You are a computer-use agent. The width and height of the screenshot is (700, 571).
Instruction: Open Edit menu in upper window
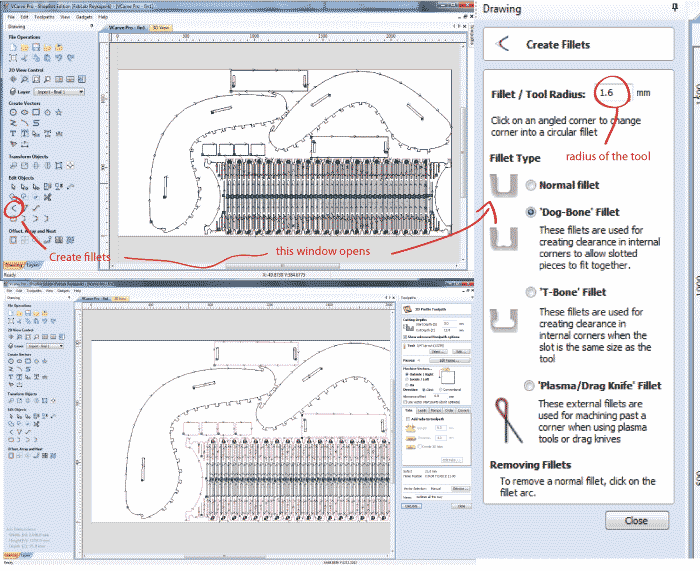[x=25, y=17]
